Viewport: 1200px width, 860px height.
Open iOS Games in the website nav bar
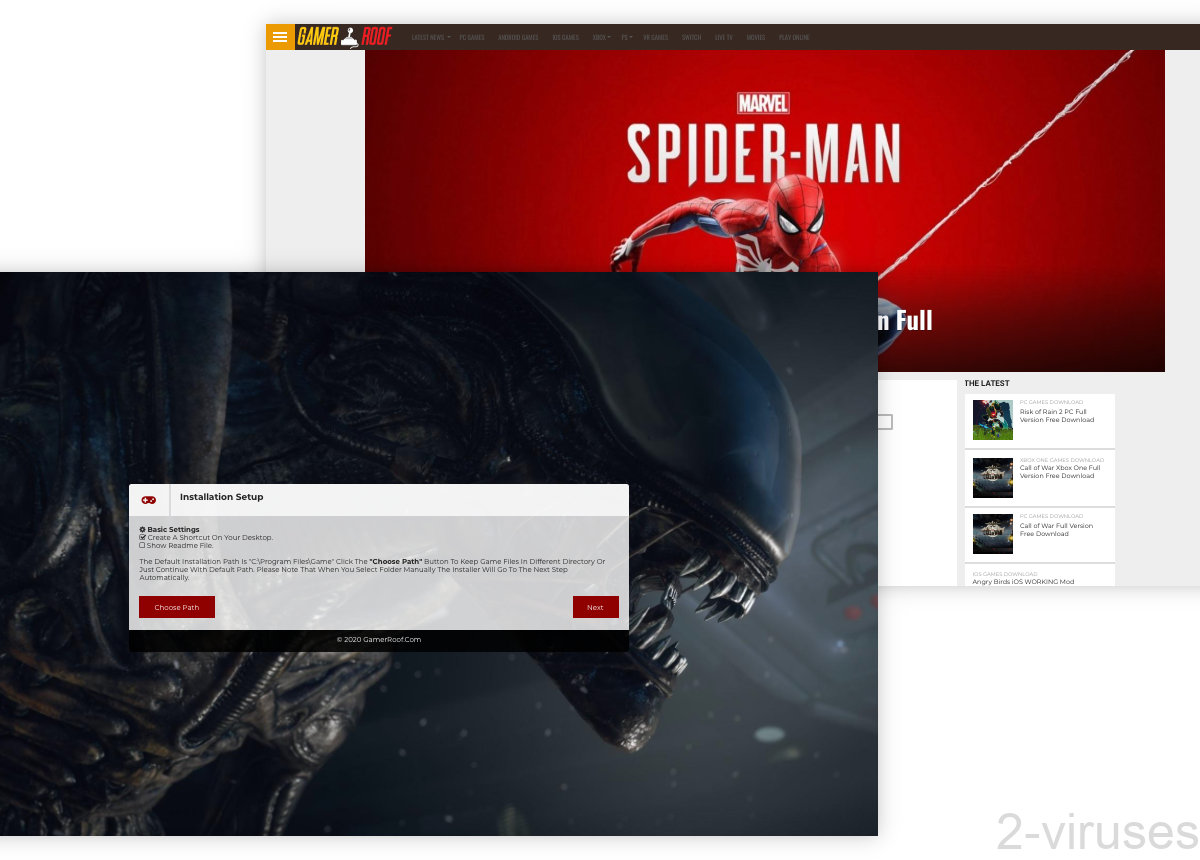[565, 38]
